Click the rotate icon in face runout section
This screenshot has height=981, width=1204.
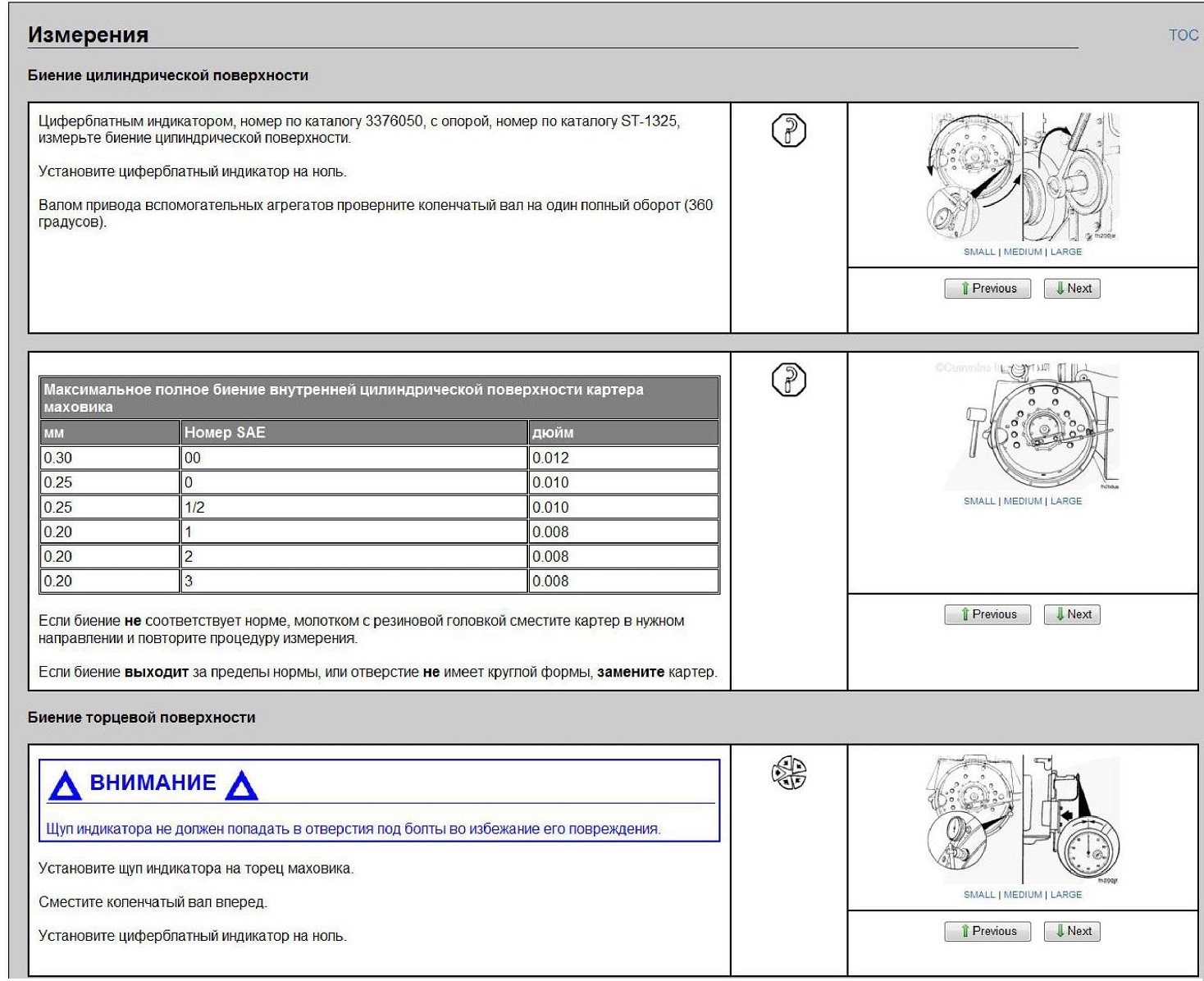click(789, 773)
